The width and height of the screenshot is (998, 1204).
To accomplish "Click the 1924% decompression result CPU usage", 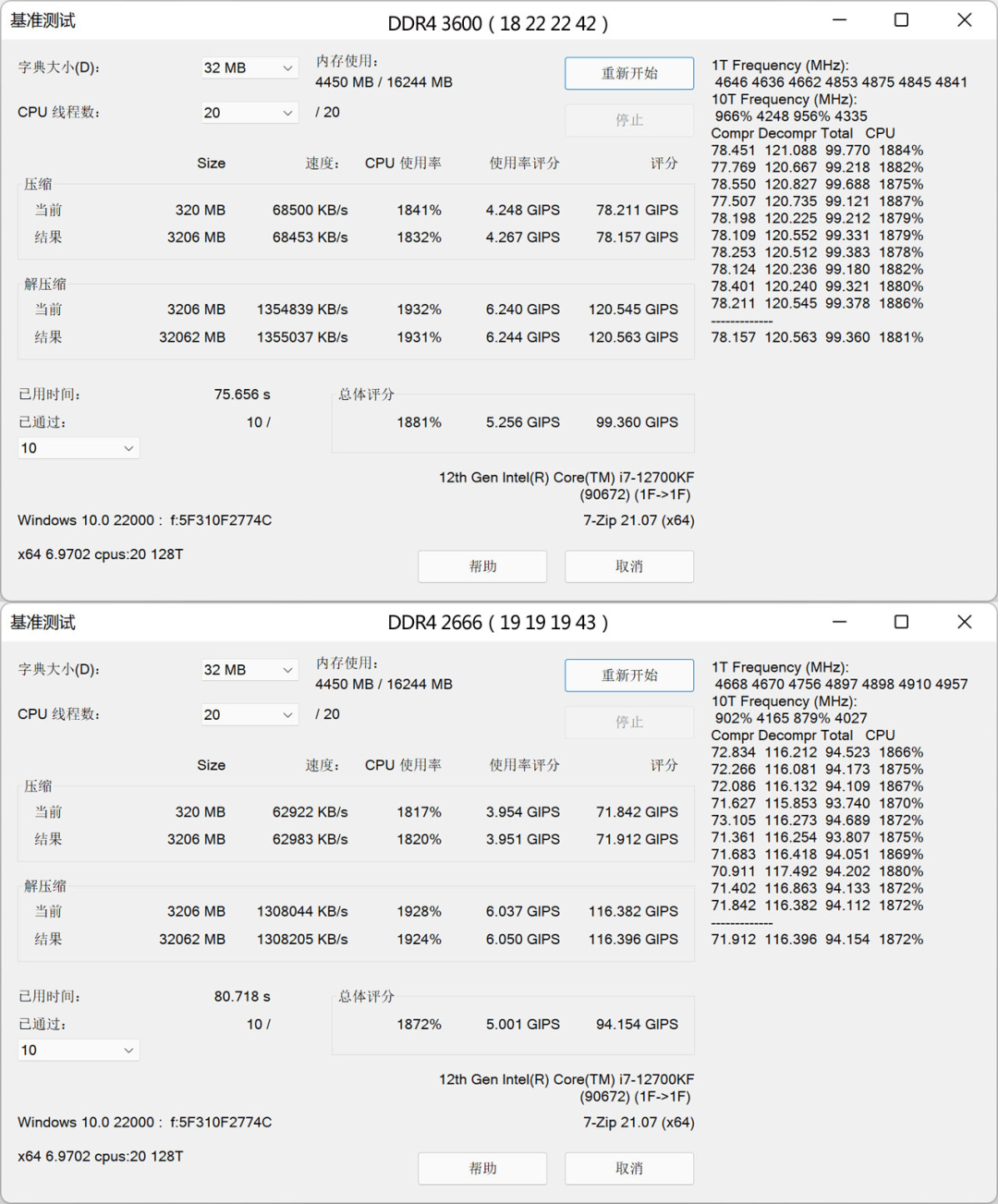I will 420,940.
